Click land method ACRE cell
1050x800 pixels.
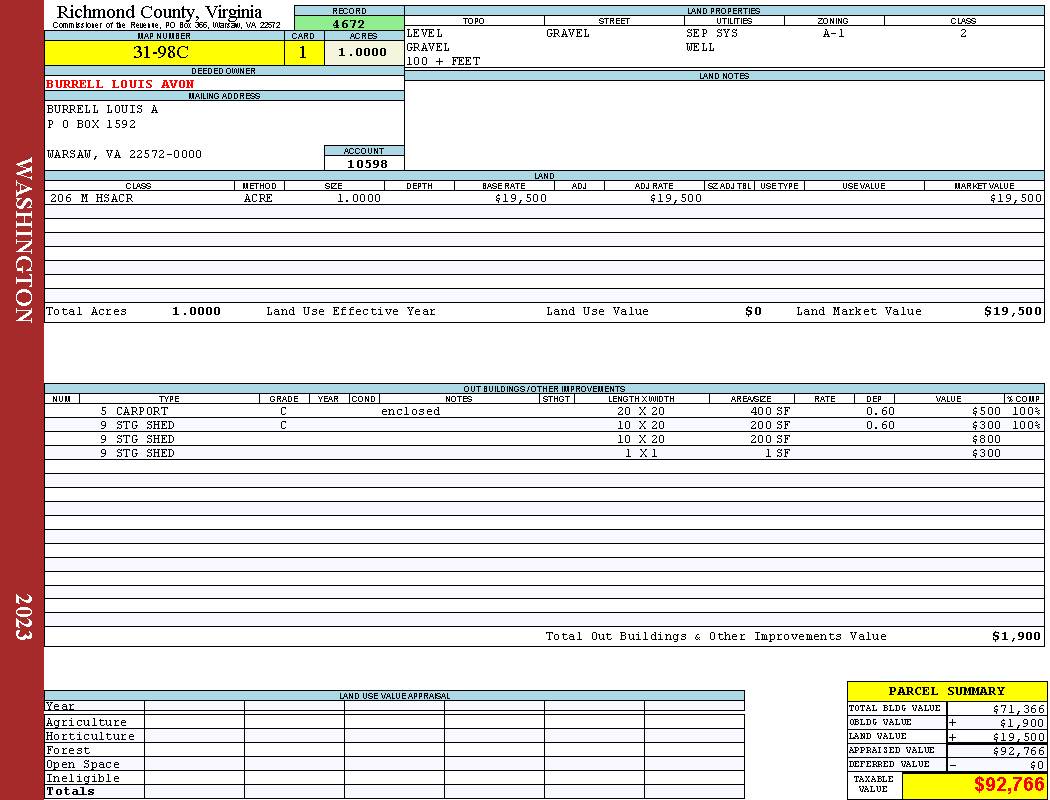tap(258, 198)
